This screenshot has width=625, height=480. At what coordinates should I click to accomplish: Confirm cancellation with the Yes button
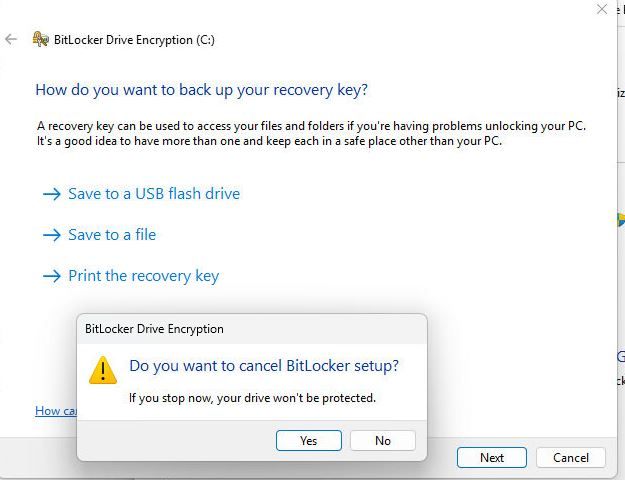[309, 441]
